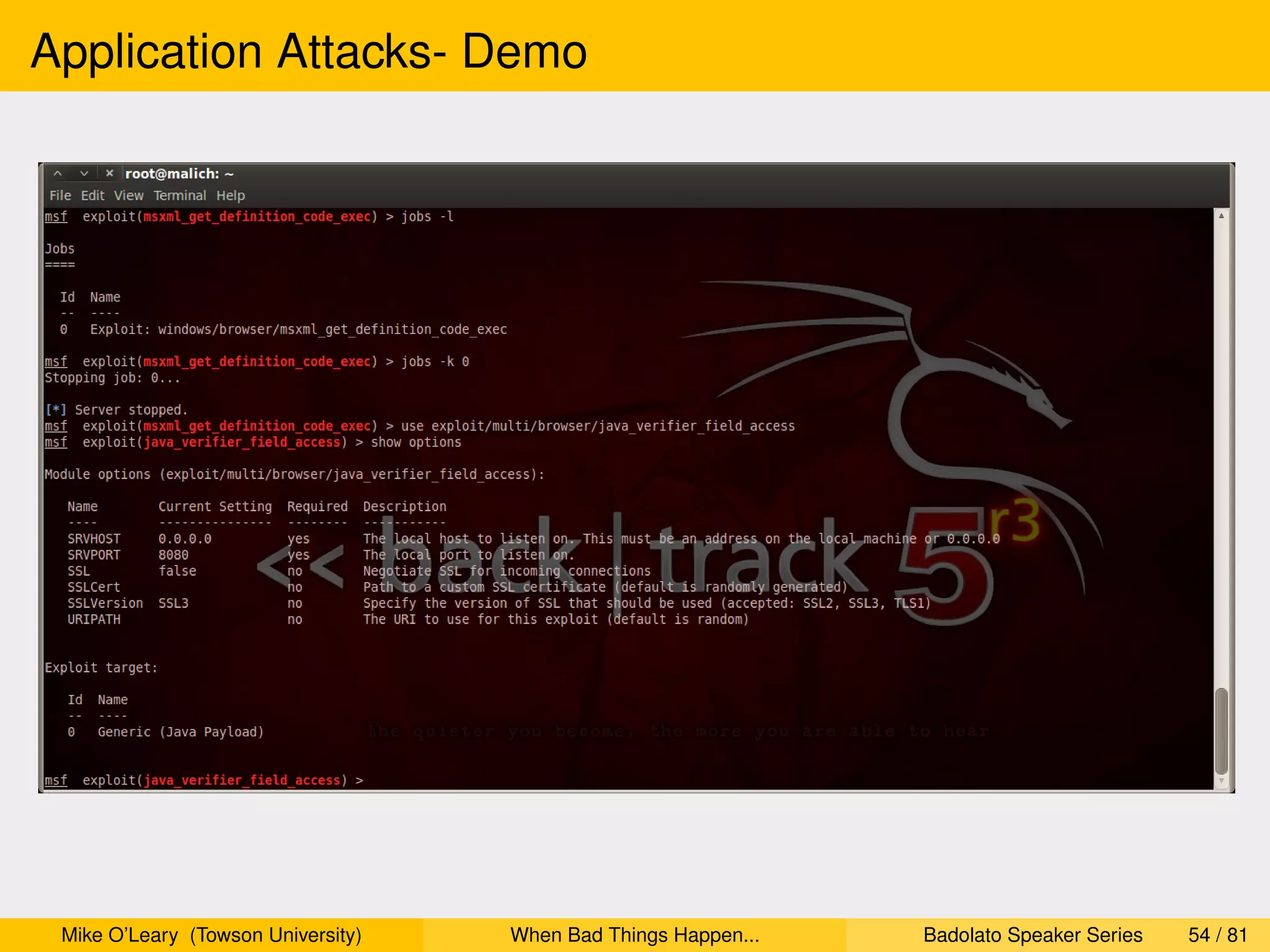The height and width of the screenshot is (952, 1270).
Task: Click the slide title 'Application Attacks- Demo'
Action: [x=309, y=51]
